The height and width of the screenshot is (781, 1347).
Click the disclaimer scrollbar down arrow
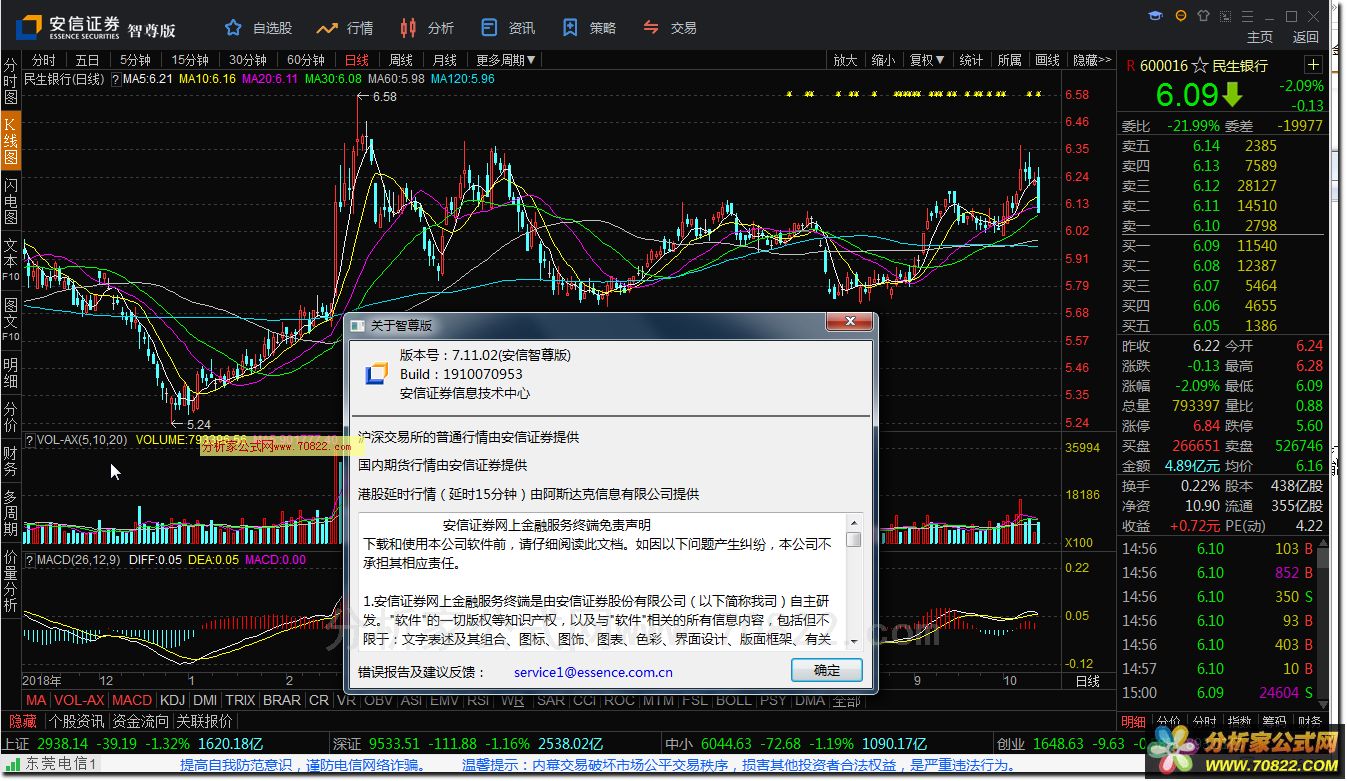tap(854, 640)
